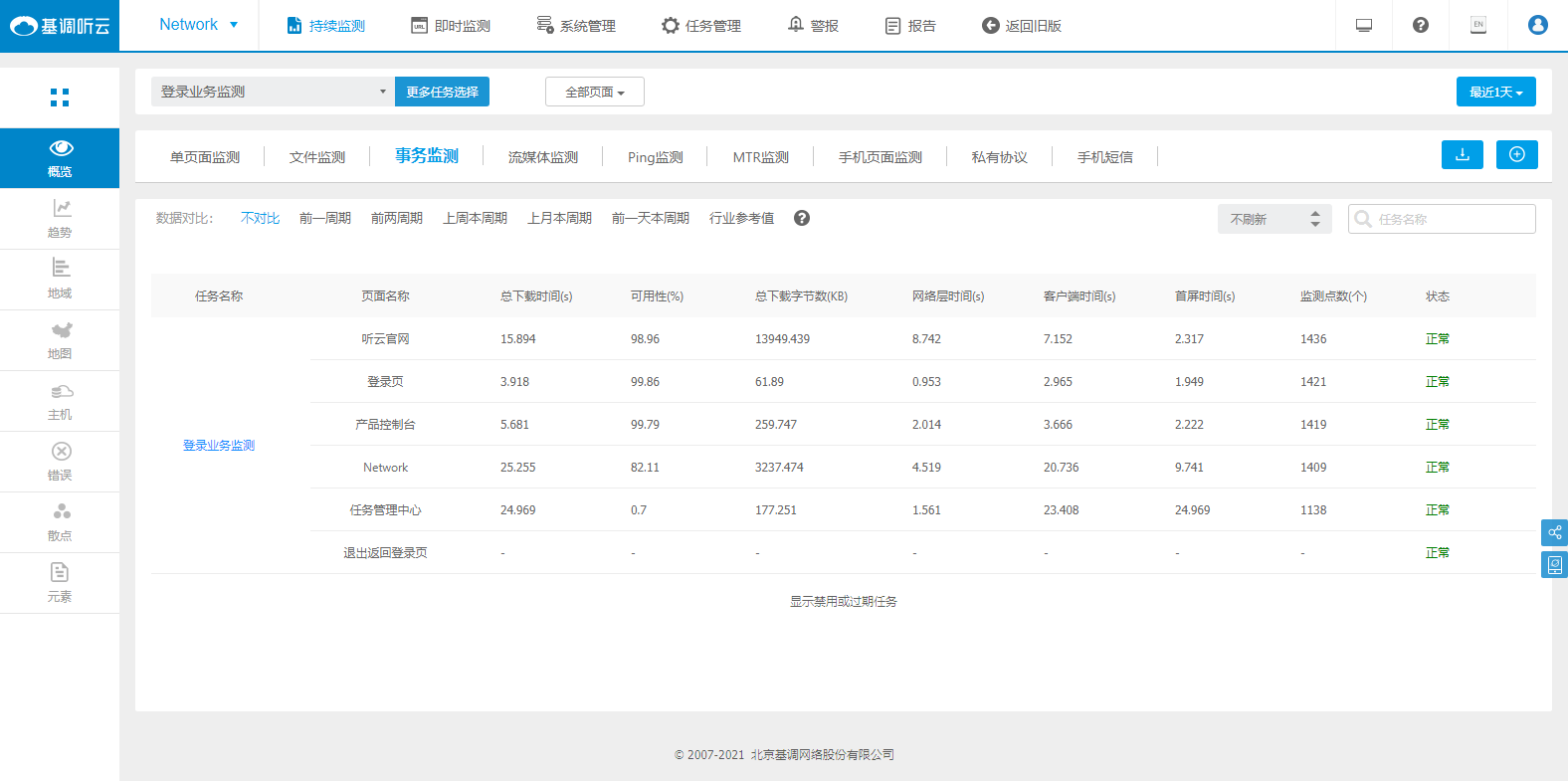Open 系统管理 in top navigation
This screenshot has width=1568, height=781.
(x=576, y=26)
